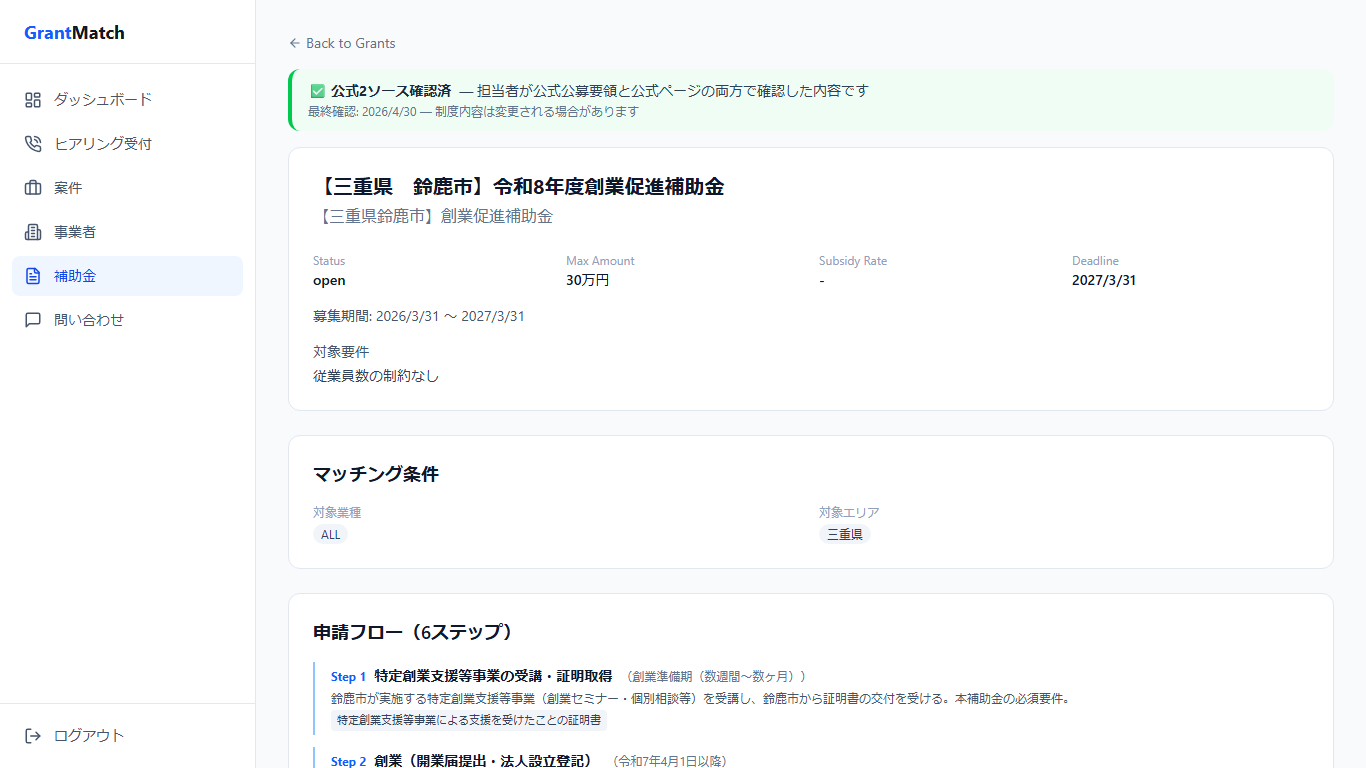Click the logout arrow icon at bottom left
This screenshot has height=768, width=1366.
point(32,735)
